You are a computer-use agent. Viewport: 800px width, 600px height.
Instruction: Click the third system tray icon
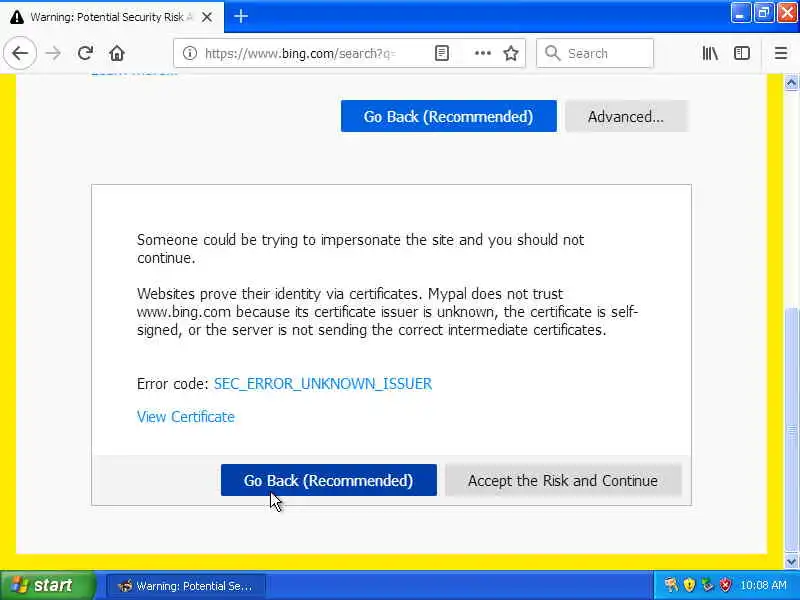click(x=707, y=585)
